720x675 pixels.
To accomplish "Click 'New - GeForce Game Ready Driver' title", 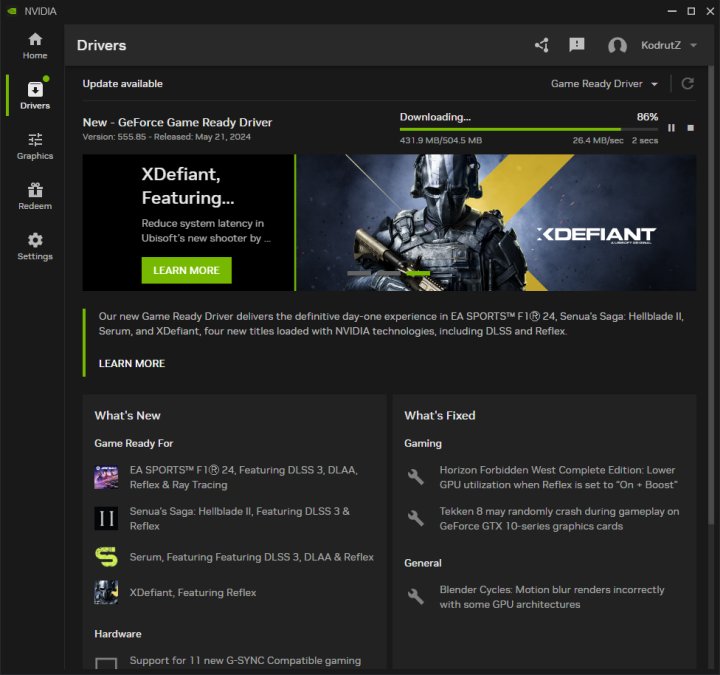I will 177,122.
